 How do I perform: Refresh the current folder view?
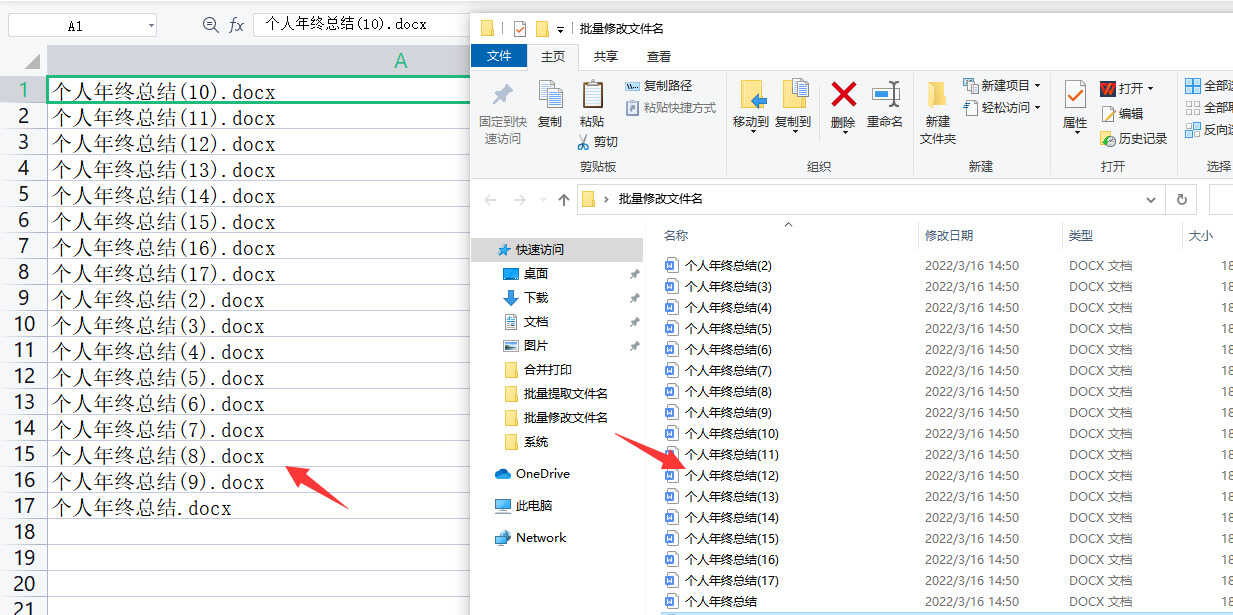[x=1181, y=199]
